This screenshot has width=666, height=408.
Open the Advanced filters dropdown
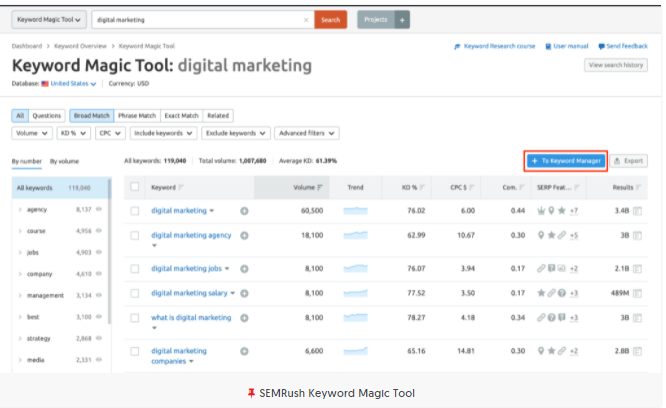pyautogui.click(x=307, y=133)
